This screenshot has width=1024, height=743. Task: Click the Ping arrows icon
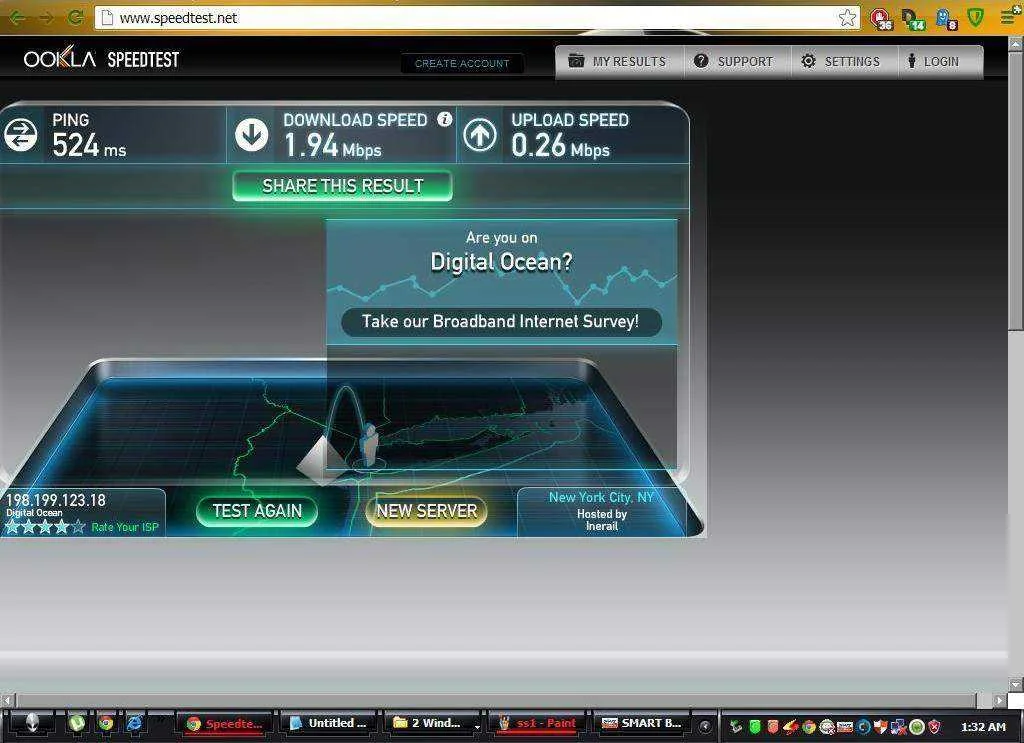point(21,135)
